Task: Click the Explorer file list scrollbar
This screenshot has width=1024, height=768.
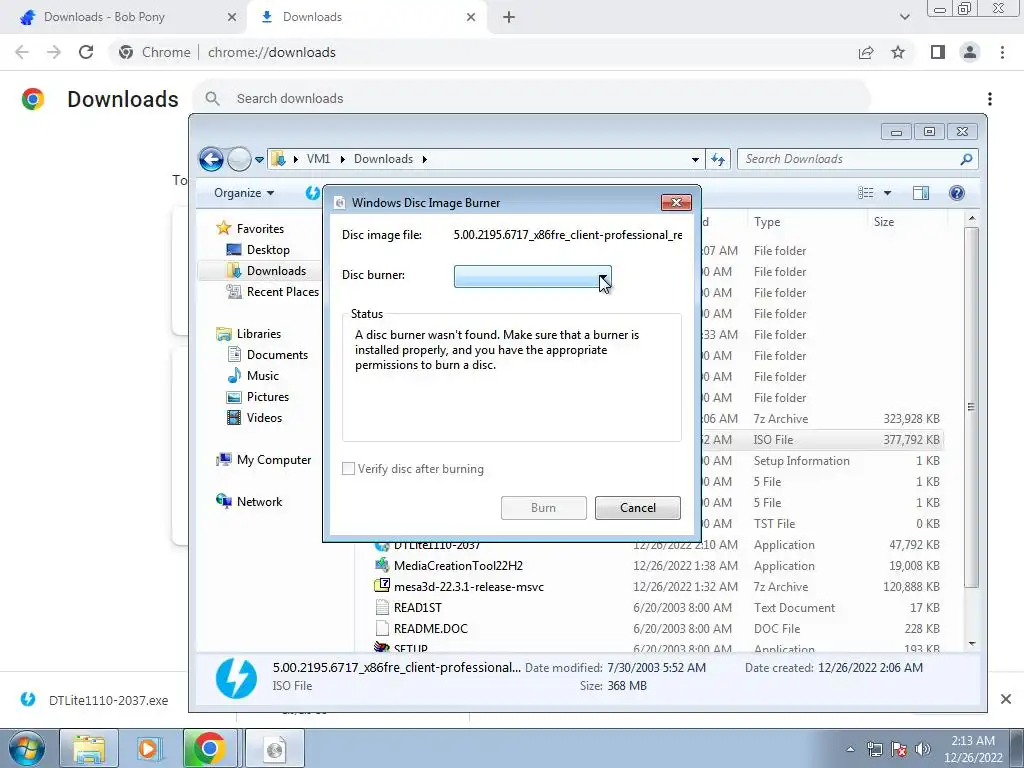Action: 972,407
